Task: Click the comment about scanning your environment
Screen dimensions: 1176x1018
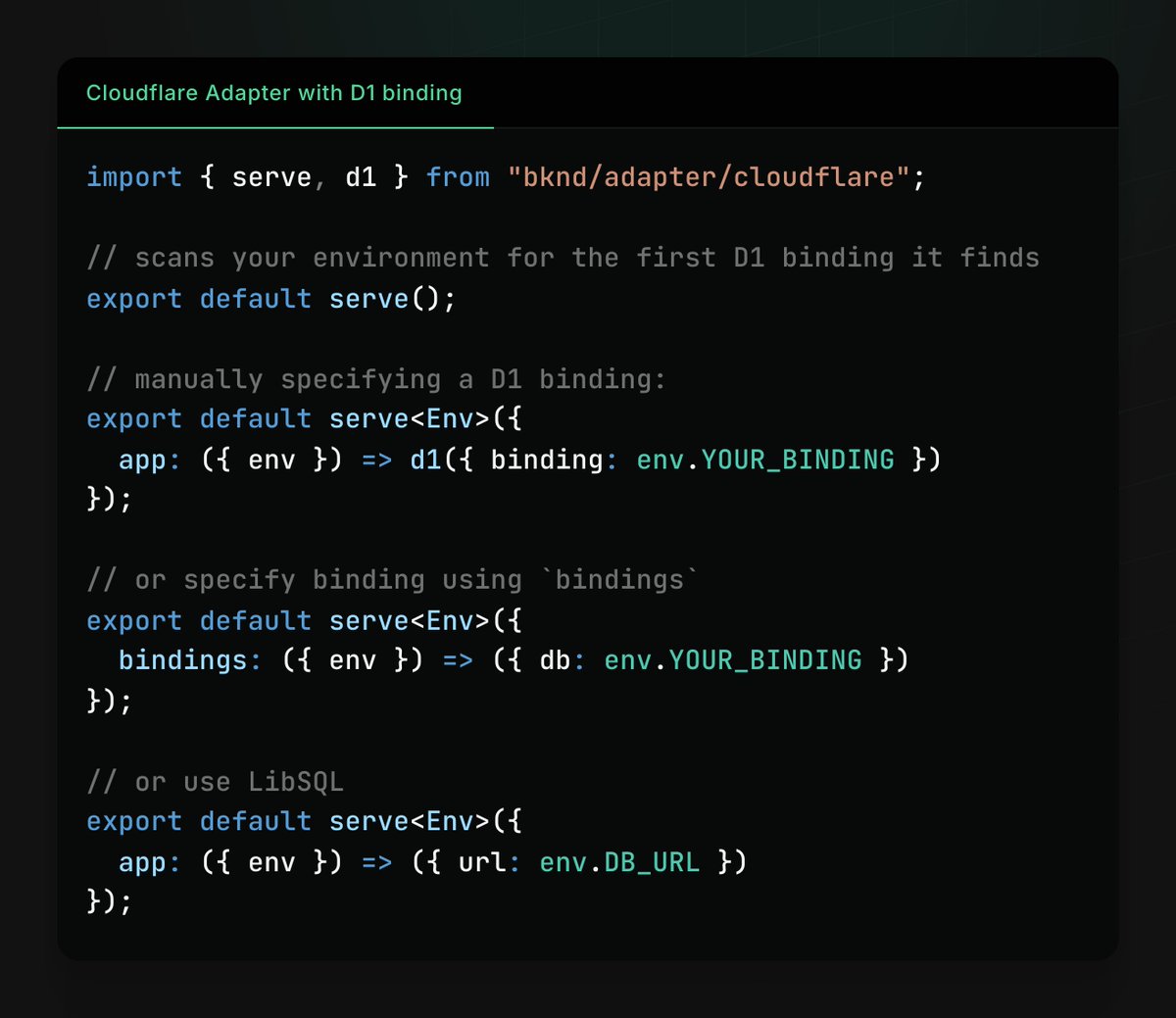Action: pyautogui.click(x=563, y=258)
